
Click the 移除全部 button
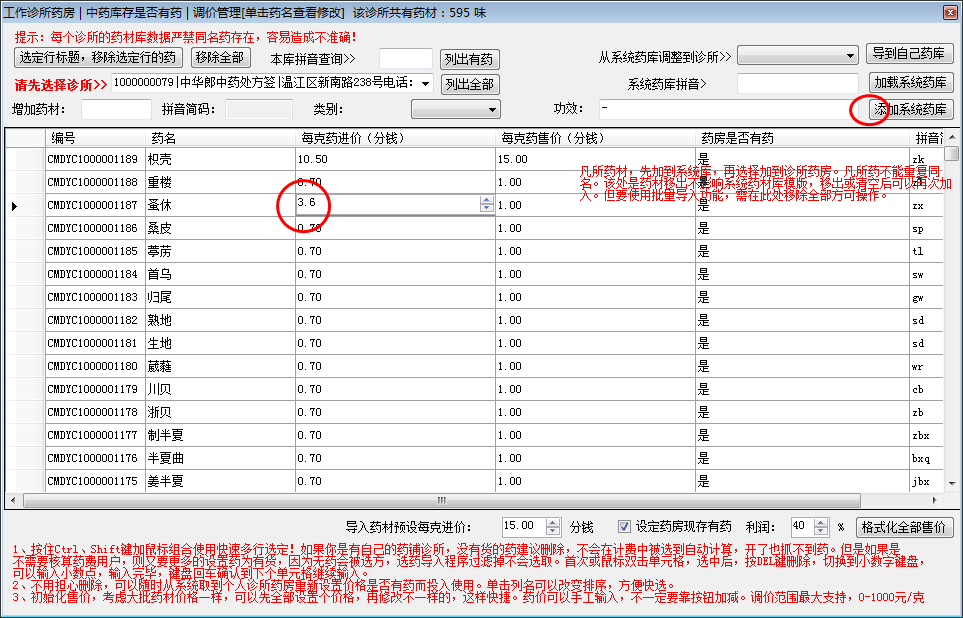[x=219, y=57]
